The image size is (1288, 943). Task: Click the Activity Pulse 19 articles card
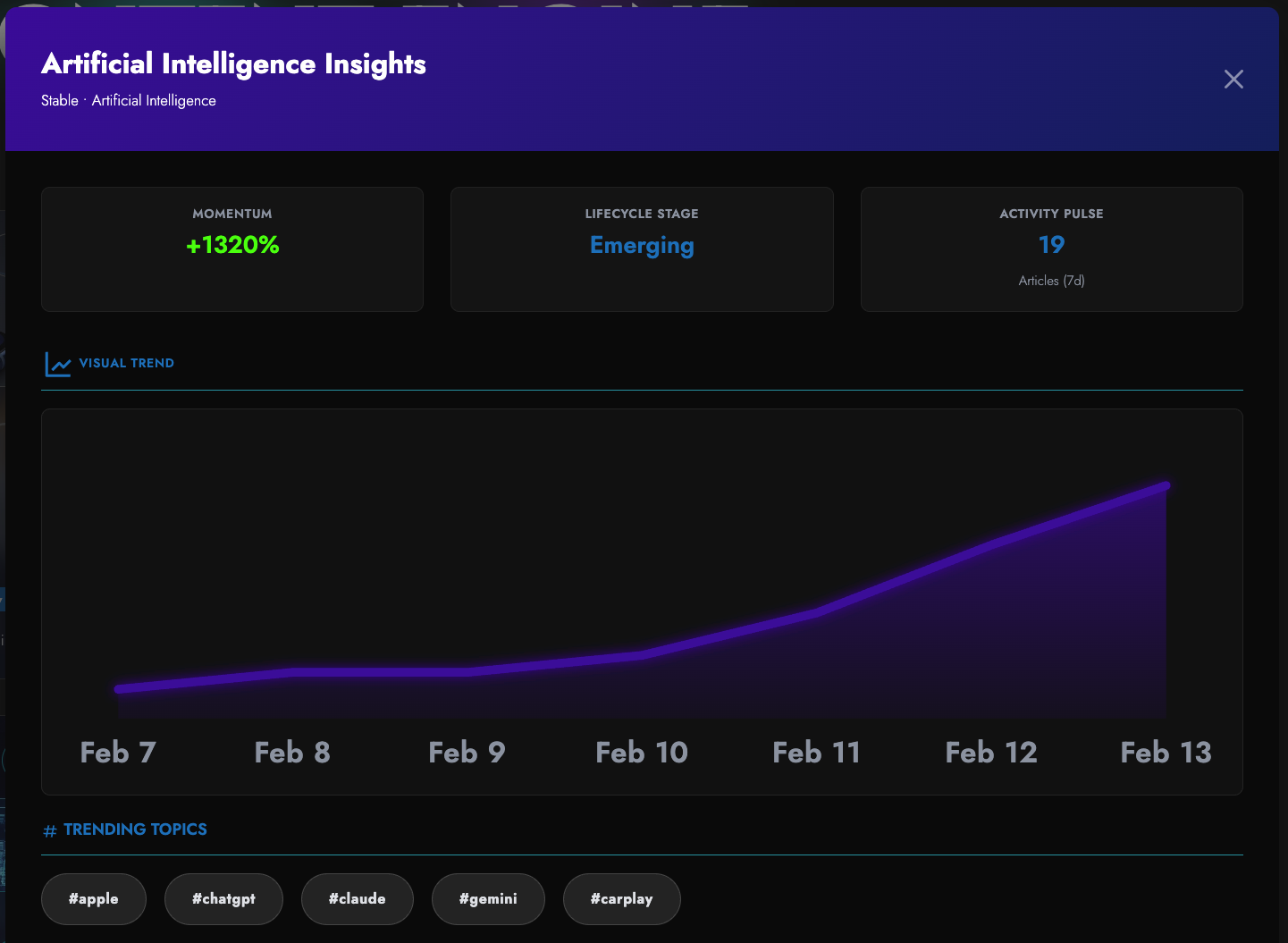click(x=1051, y=249)
